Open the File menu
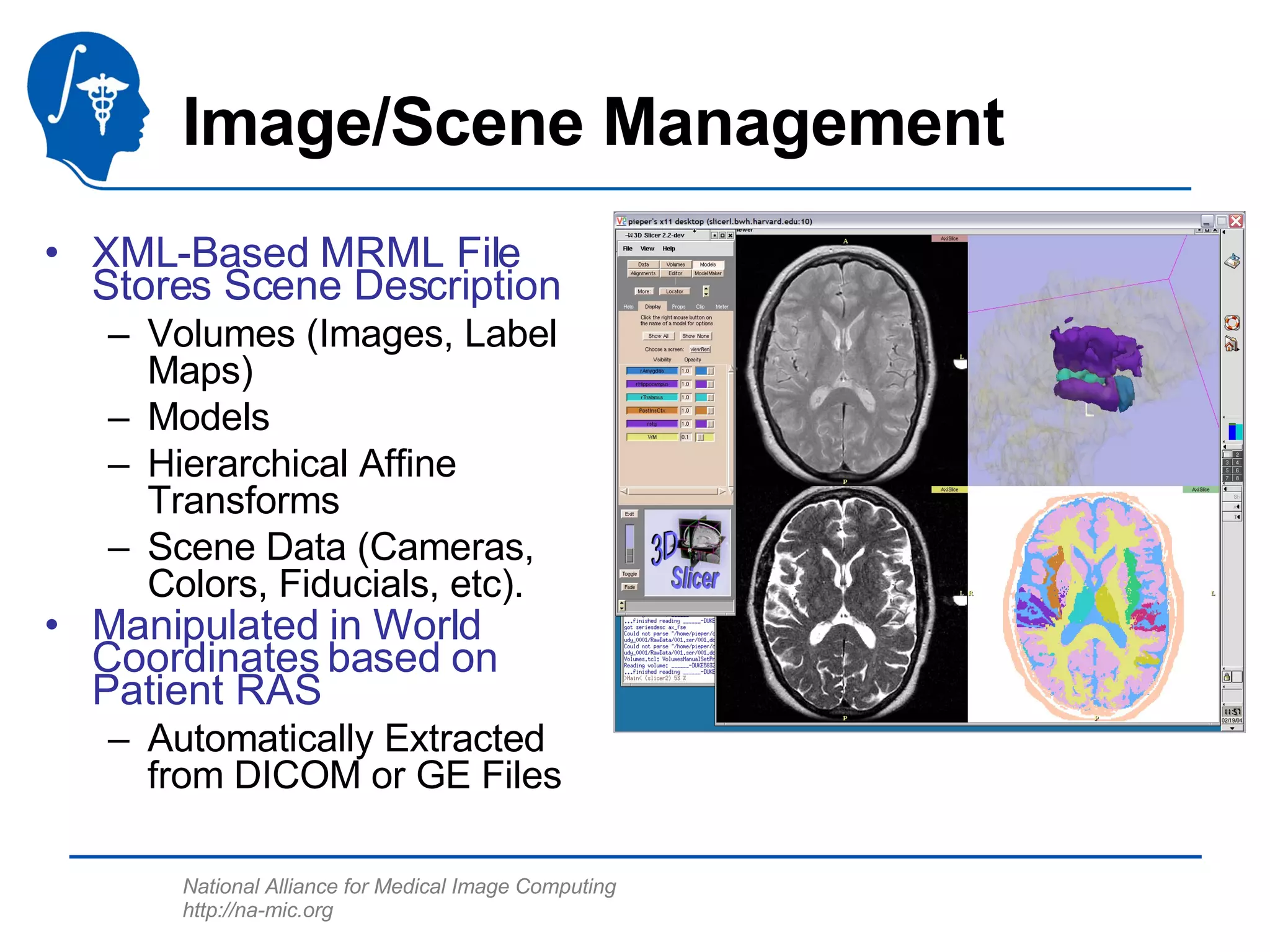The image size is (1270, 952). pos(628,249)
